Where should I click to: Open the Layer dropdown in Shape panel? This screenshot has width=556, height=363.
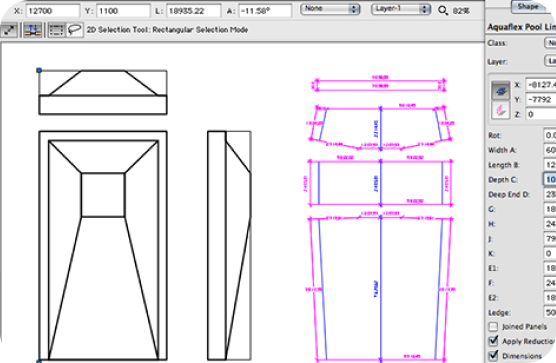coord(550,61)
